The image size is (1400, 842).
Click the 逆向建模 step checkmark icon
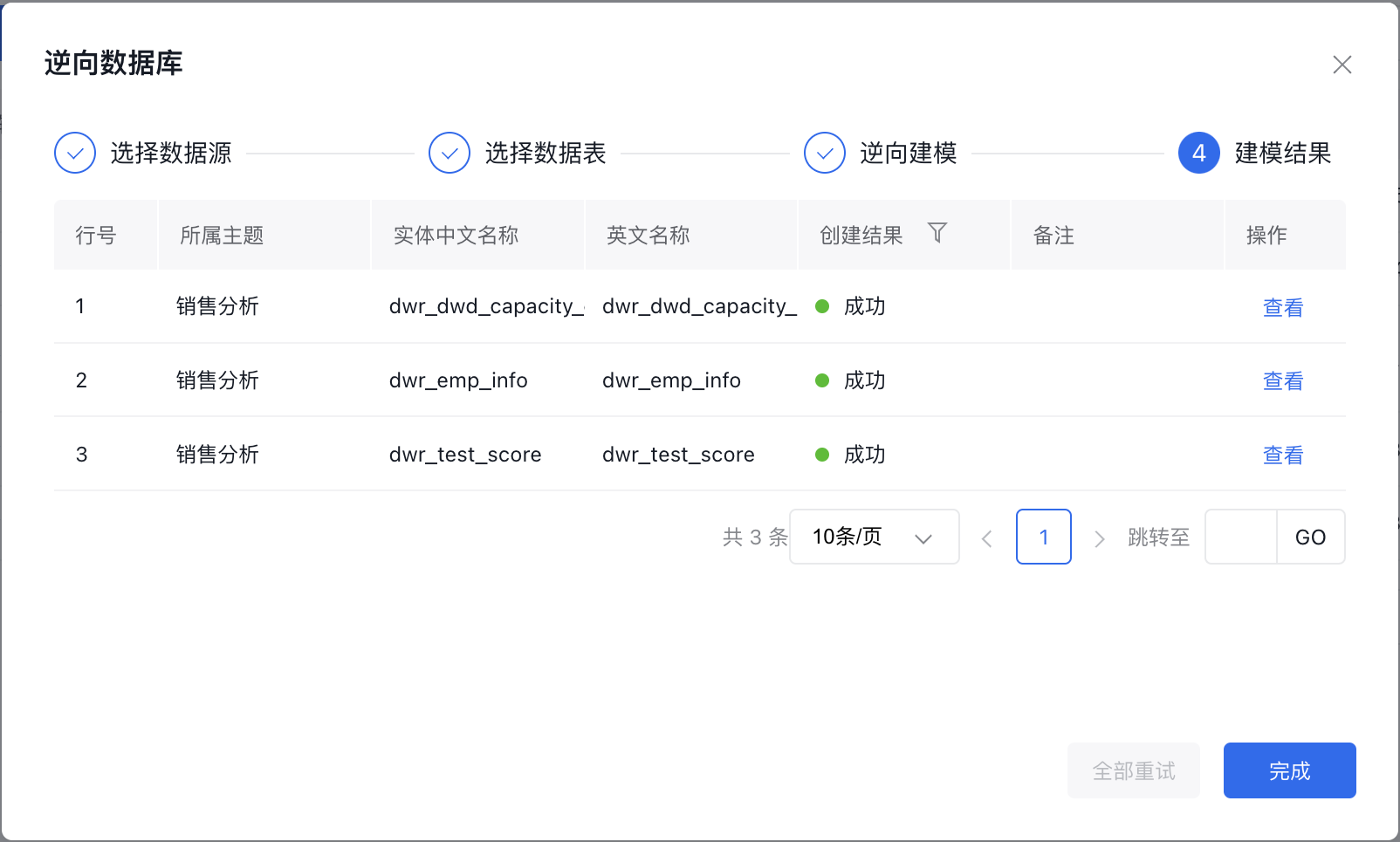(x=824, y=154)
